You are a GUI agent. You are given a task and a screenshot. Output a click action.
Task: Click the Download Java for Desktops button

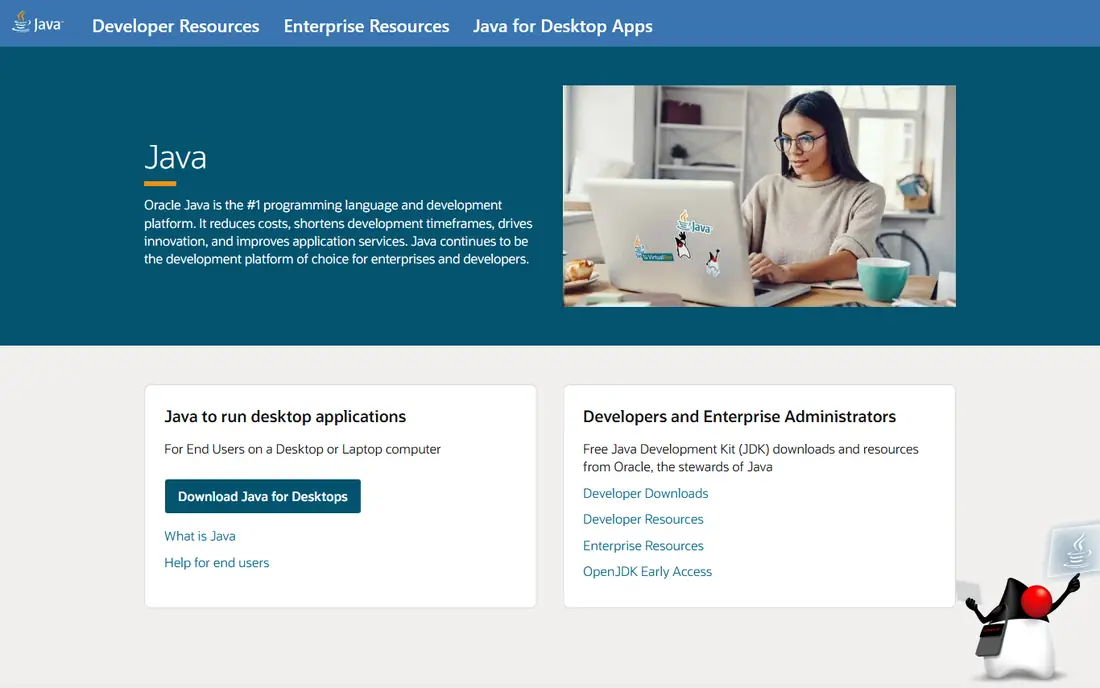pyautogui.click(x=262, y=496)
